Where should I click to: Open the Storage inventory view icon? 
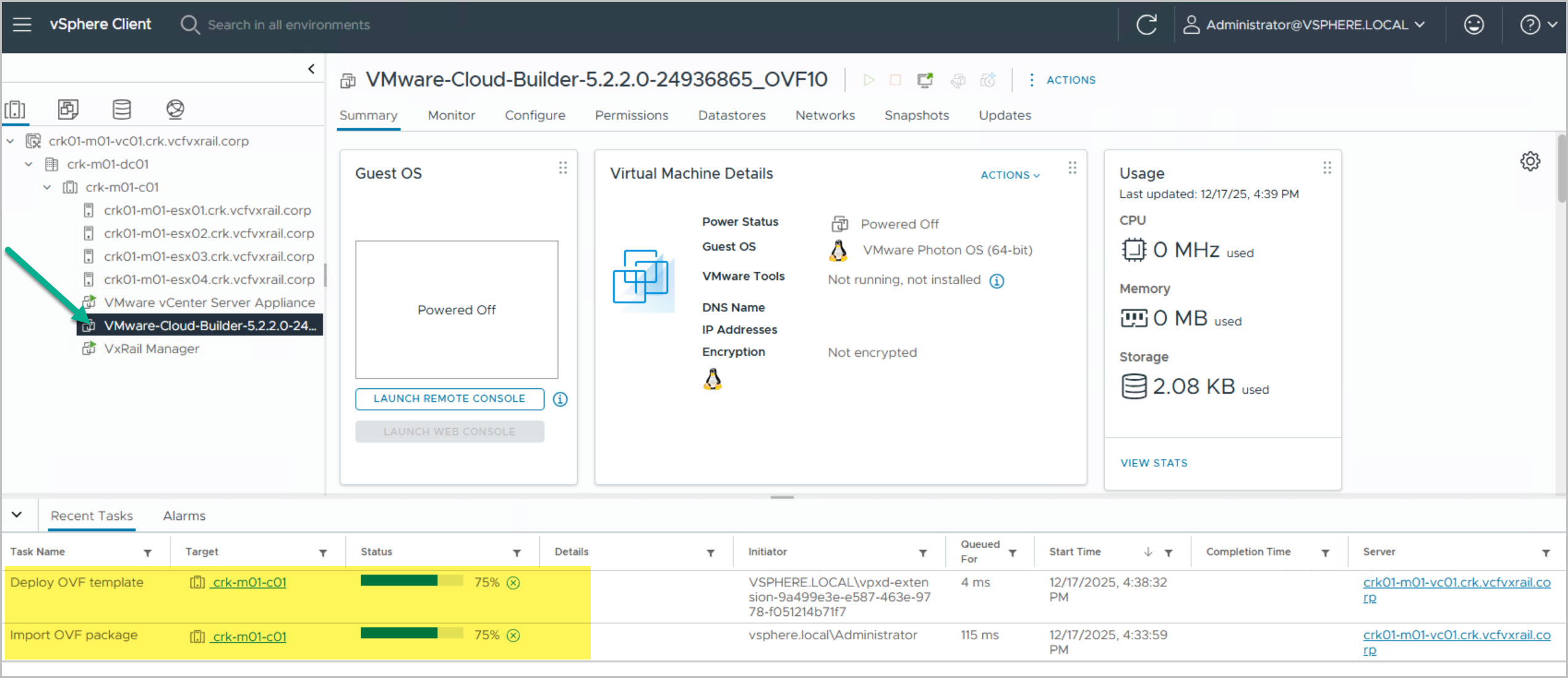tap(121, 110)
